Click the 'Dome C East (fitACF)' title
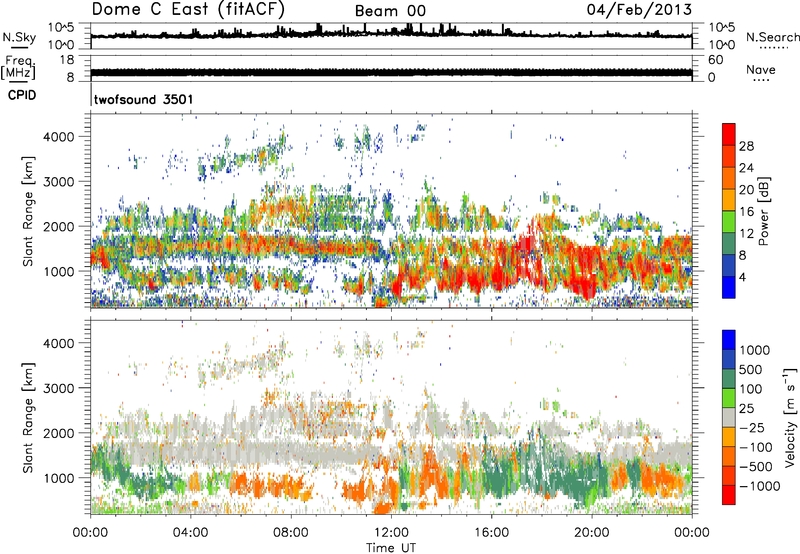800x554 pixels. point(188,9)
